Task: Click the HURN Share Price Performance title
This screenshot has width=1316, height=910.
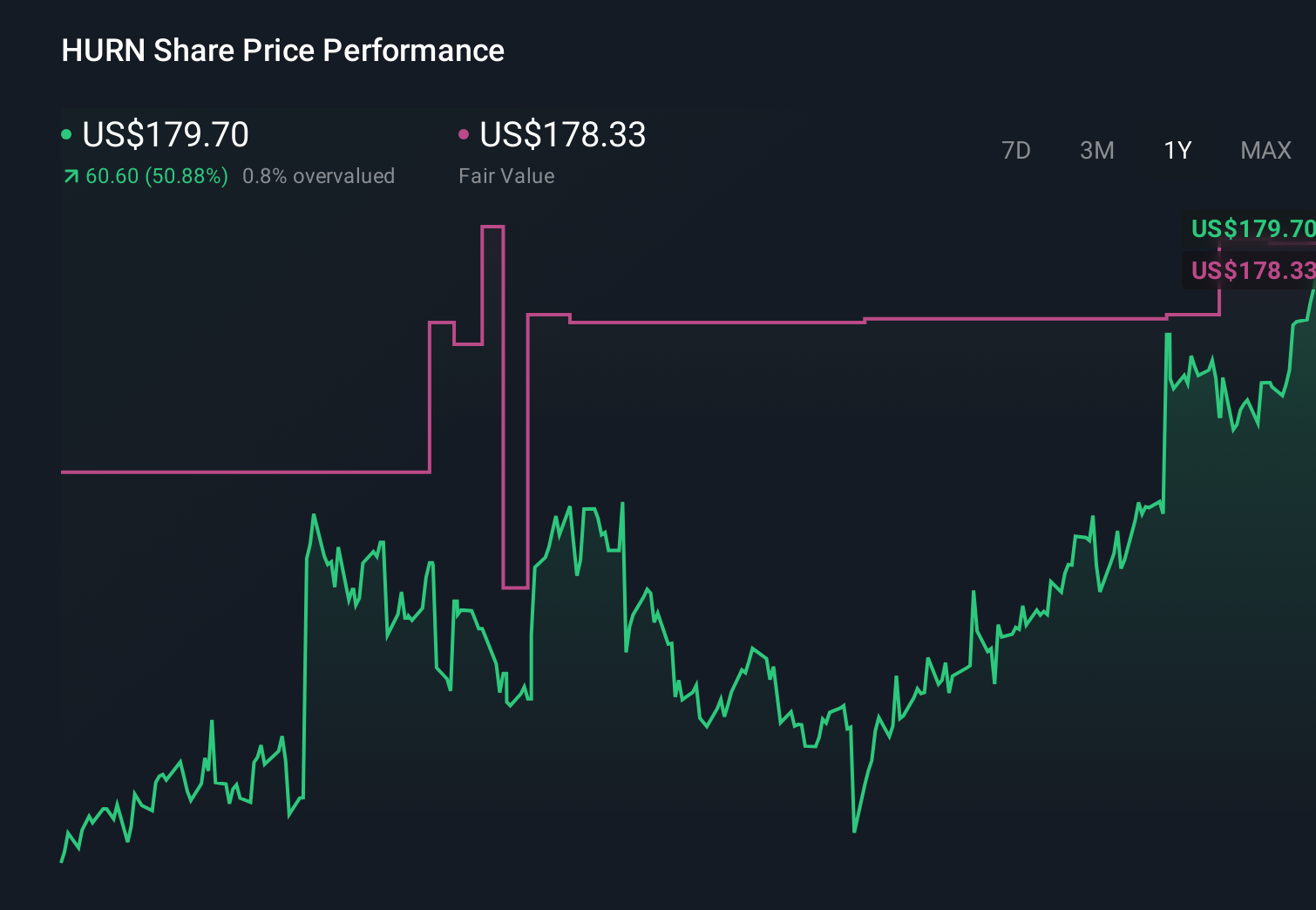Action: [282, 51]
